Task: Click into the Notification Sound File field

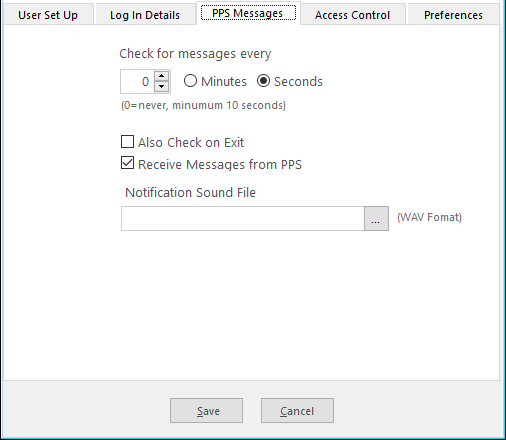Action: [243, 218]
